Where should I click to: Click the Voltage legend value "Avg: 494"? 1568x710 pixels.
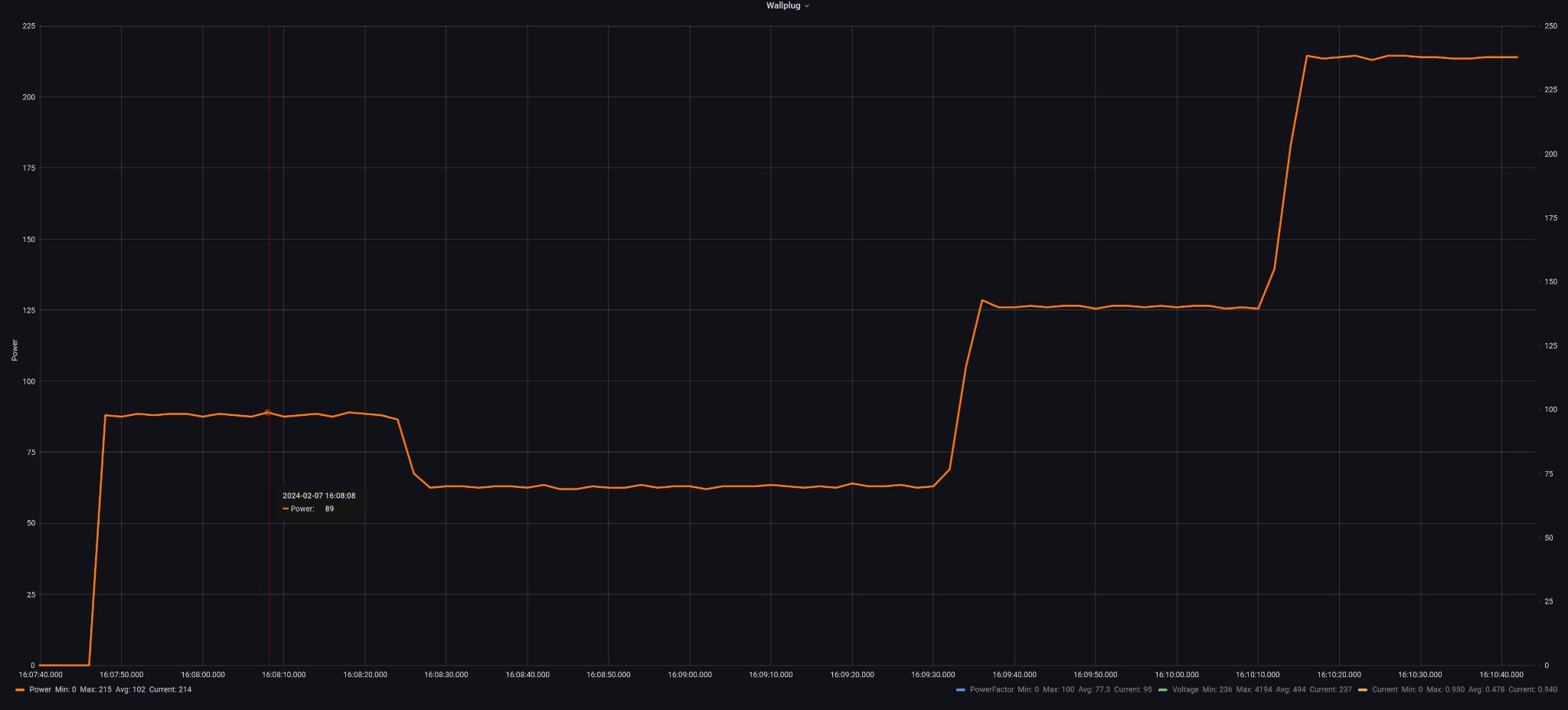pyautogui.click(x=1291, y=689)
